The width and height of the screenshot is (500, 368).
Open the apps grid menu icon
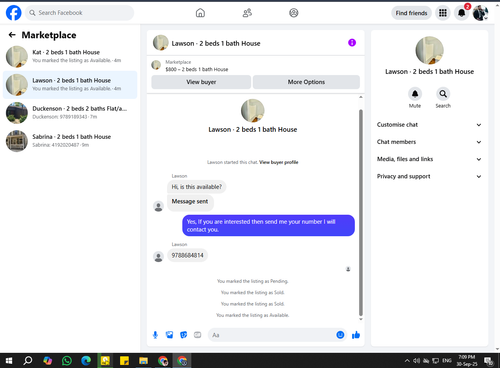coord(443,13)
